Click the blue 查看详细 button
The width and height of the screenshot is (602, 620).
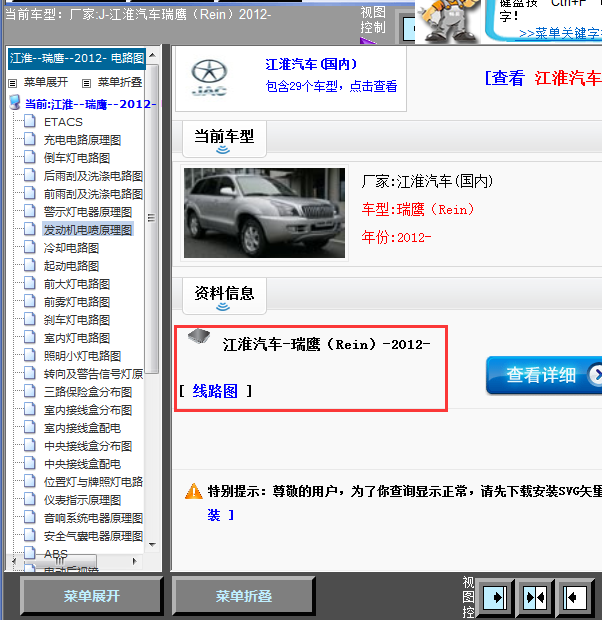click(544, 375)
